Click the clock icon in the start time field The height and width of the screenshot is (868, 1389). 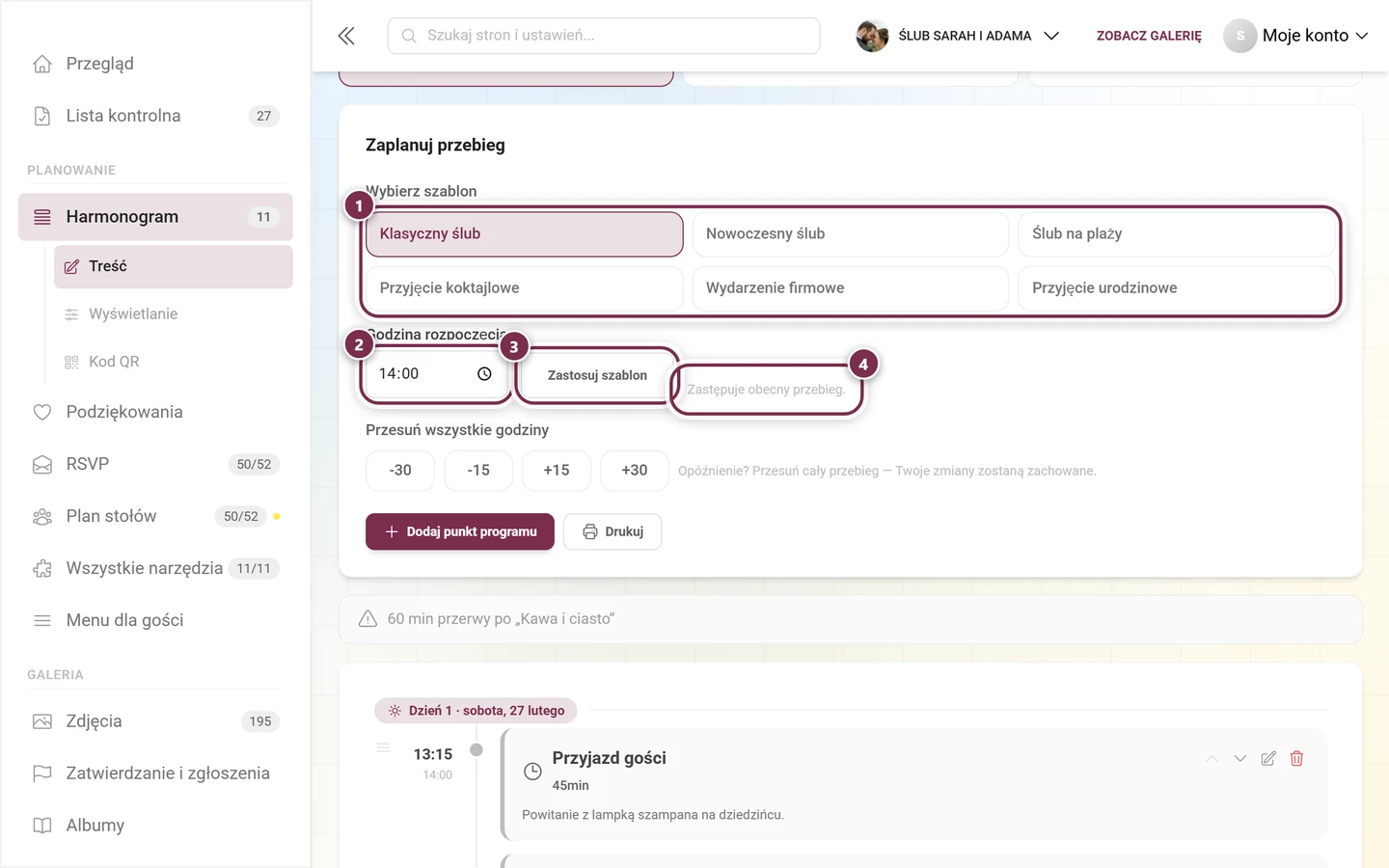point(484,374)
